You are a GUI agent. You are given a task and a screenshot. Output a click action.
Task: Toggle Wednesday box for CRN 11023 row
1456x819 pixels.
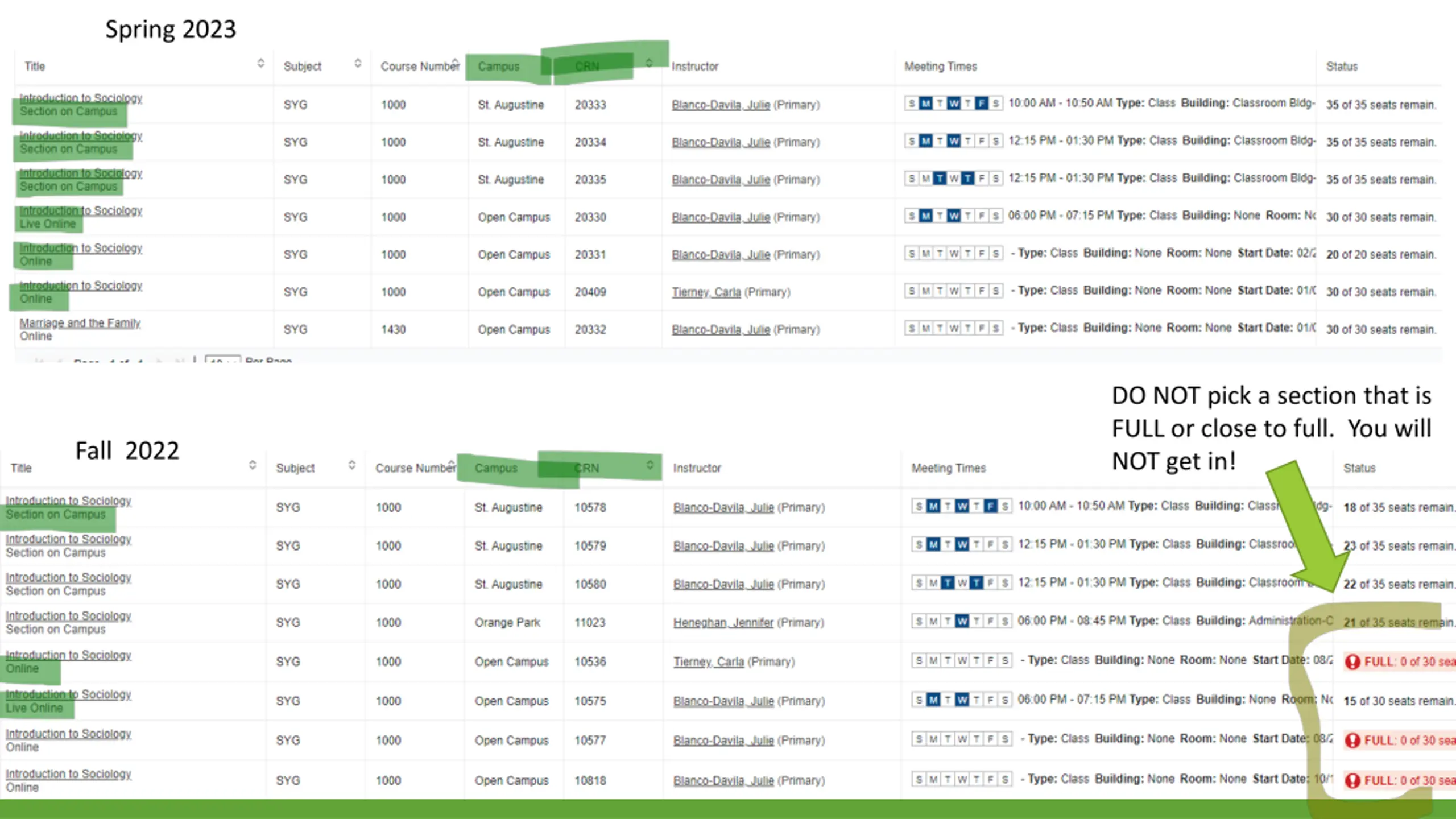[x=962, y=621]
